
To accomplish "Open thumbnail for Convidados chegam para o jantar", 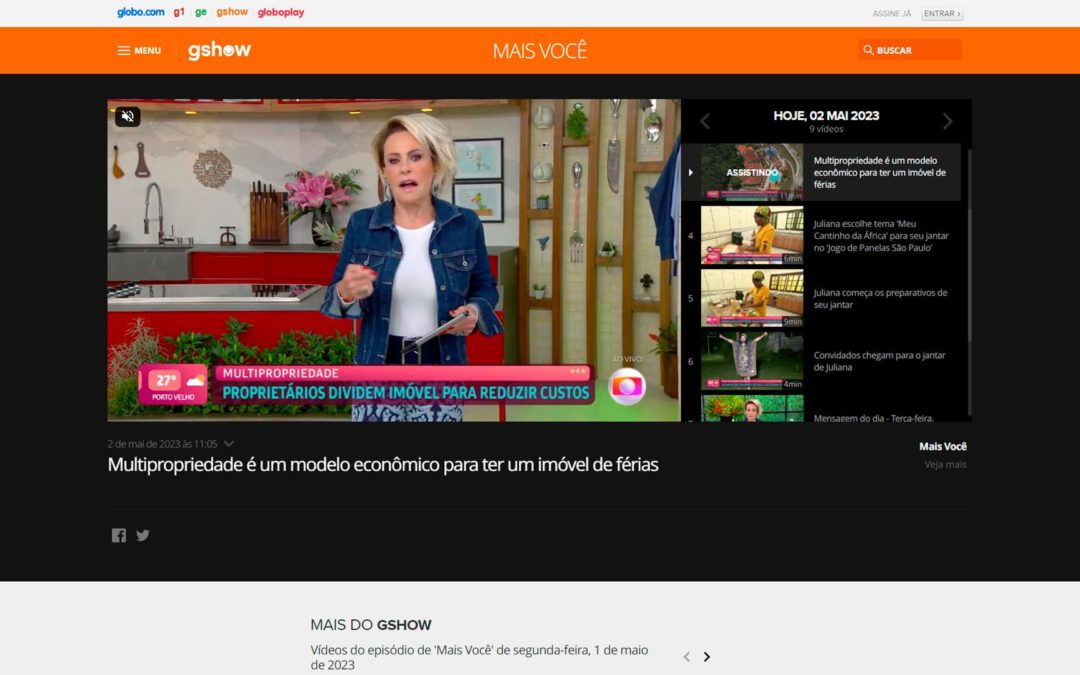I will point(752,360).
